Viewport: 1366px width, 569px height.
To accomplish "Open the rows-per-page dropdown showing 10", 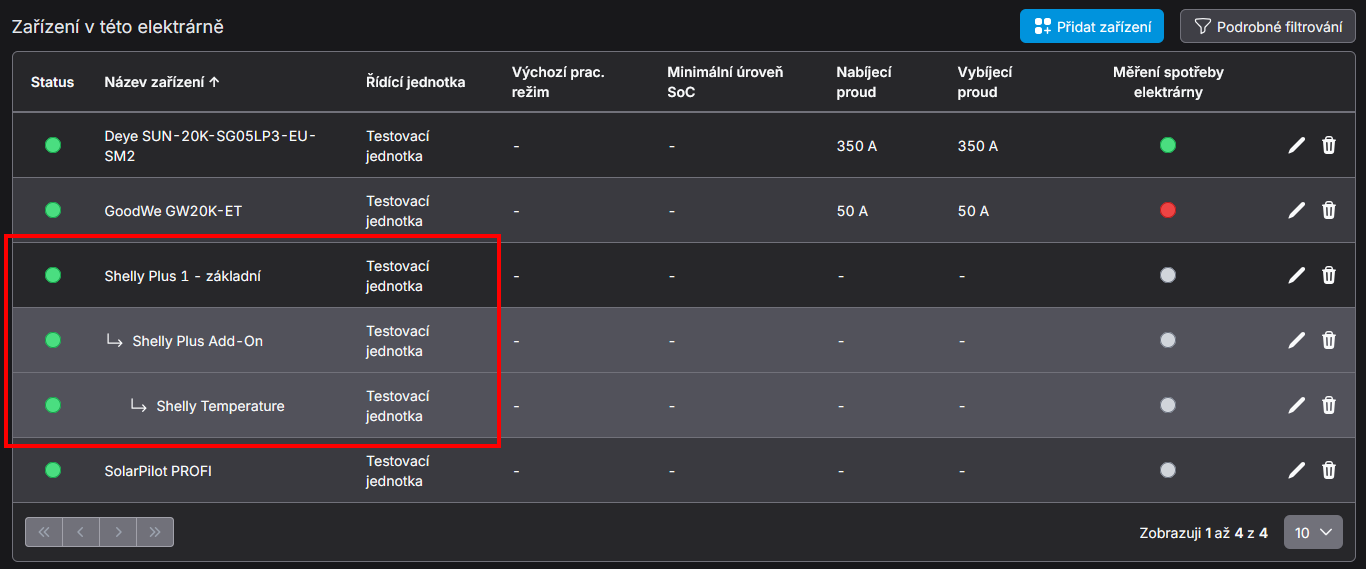I will 1313,533.
